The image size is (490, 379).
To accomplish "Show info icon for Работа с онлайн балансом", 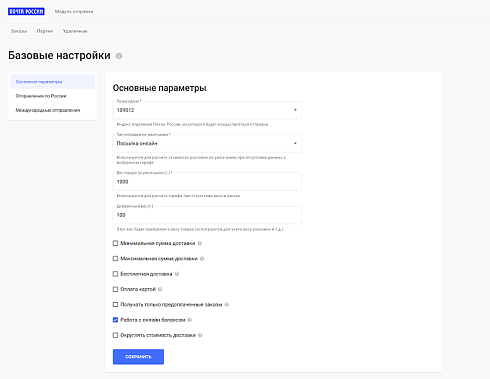I will tap(189, 320).
